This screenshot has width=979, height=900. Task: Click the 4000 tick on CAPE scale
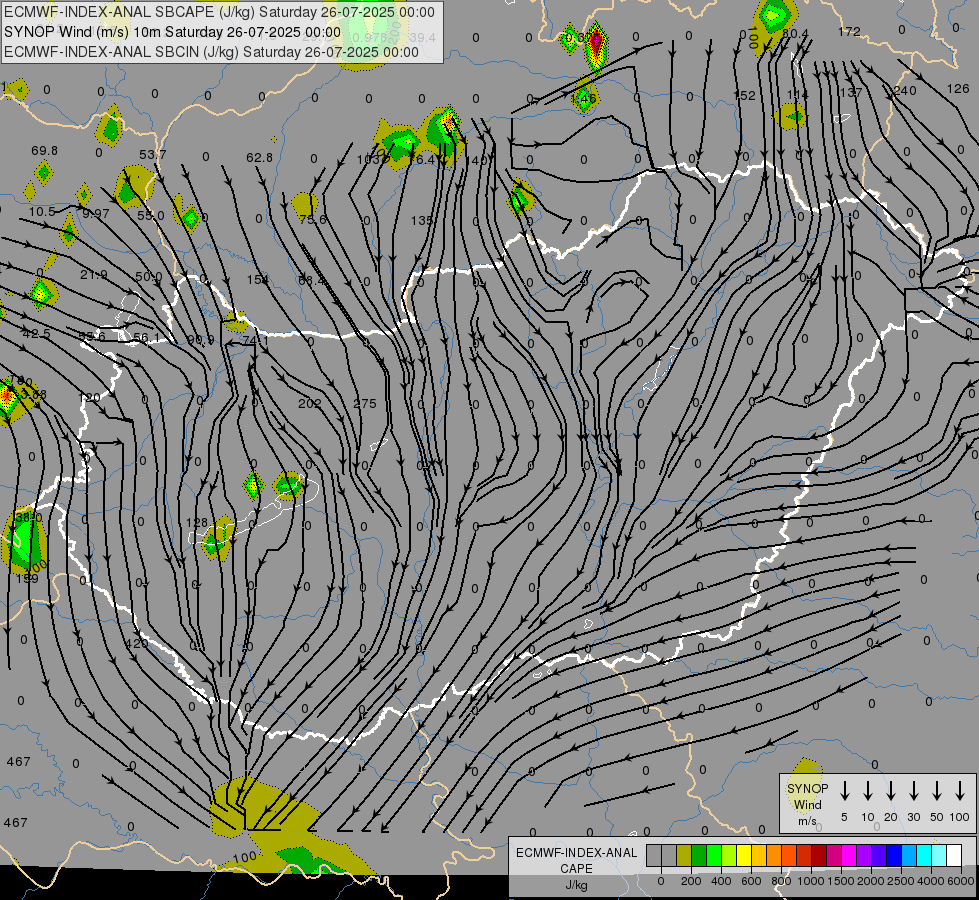[930, 881]
